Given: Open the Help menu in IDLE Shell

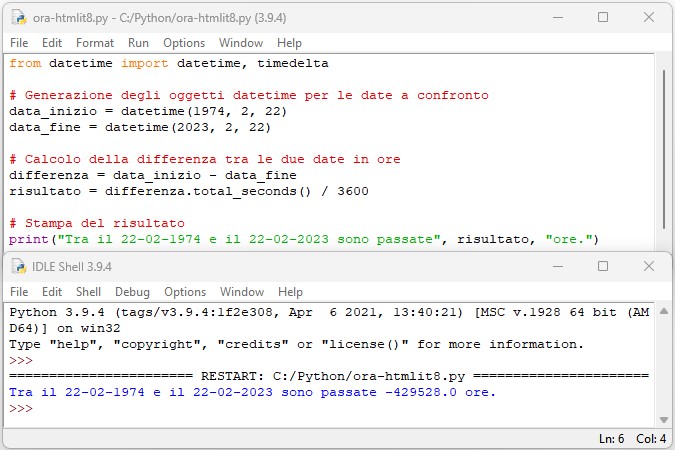Looking at the screenshot, I should click(x=290, y=292).
